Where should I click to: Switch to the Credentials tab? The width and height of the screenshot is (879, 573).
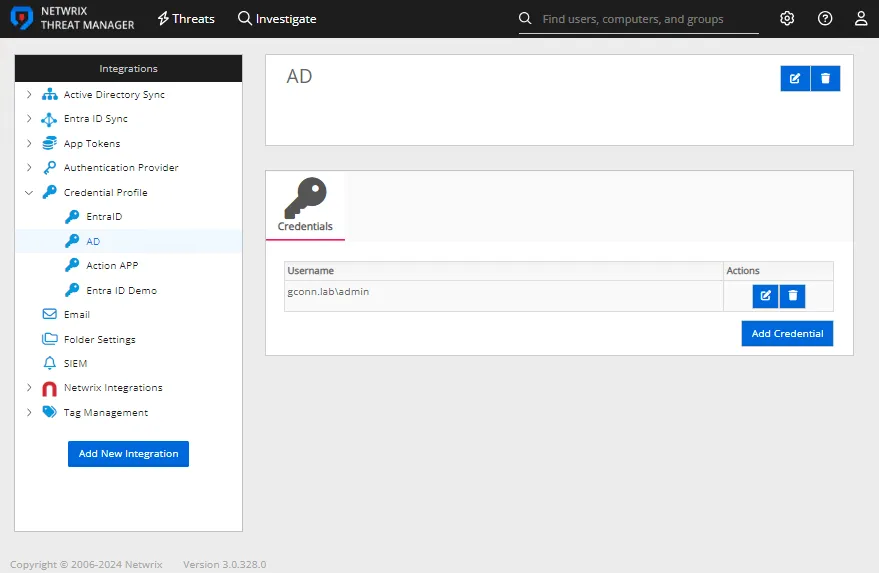pyautogui.click(x=305, y=206)
